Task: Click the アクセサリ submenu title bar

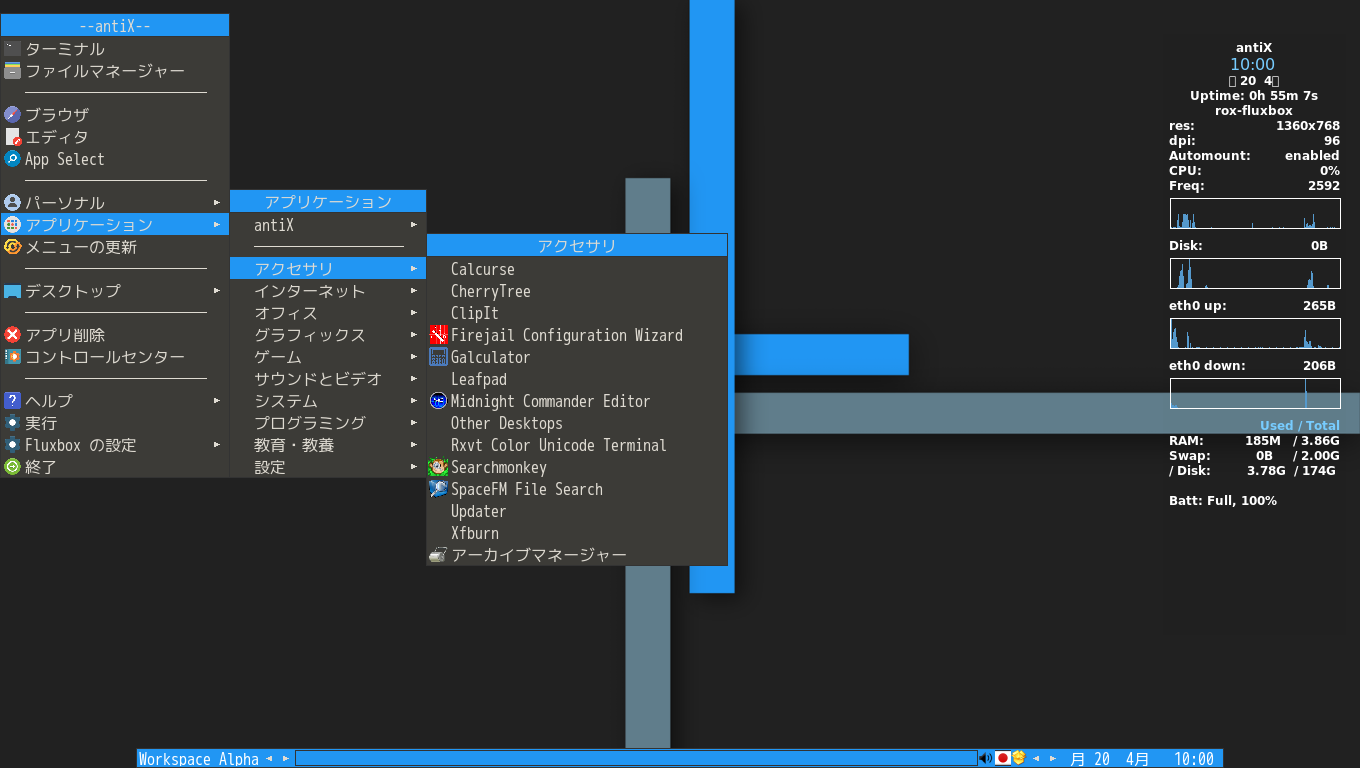Action: pyautogui.click(x=577, y=245)
